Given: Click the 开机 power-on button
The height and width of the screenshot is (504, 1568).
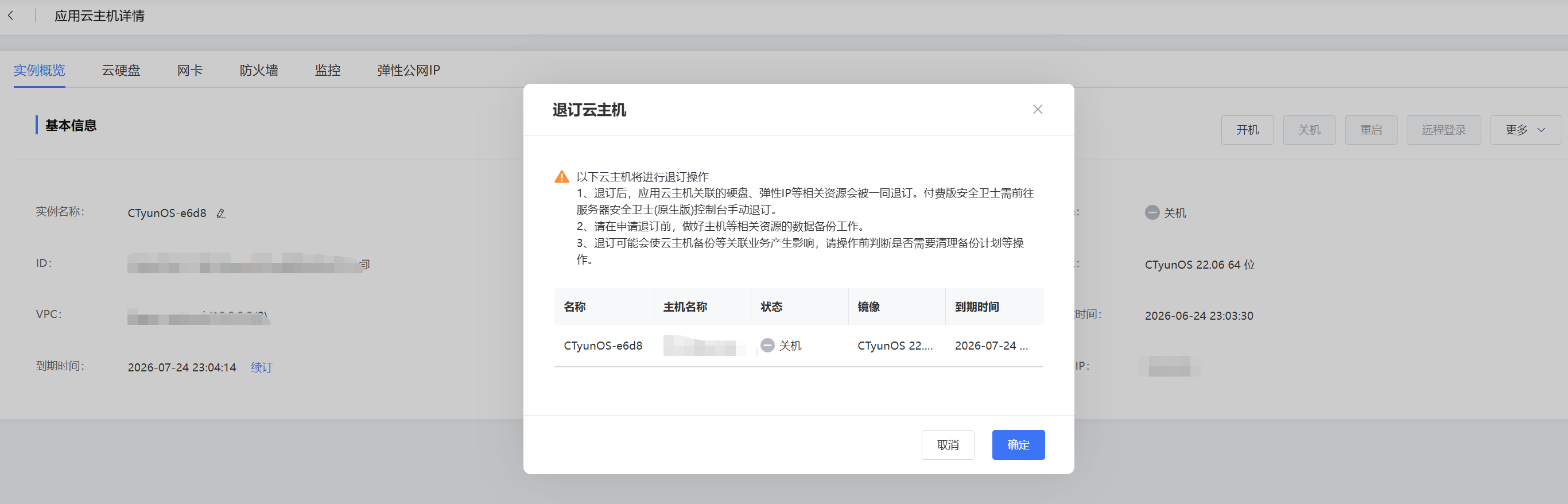Looking at the screenshot, I should point(1247,130).
